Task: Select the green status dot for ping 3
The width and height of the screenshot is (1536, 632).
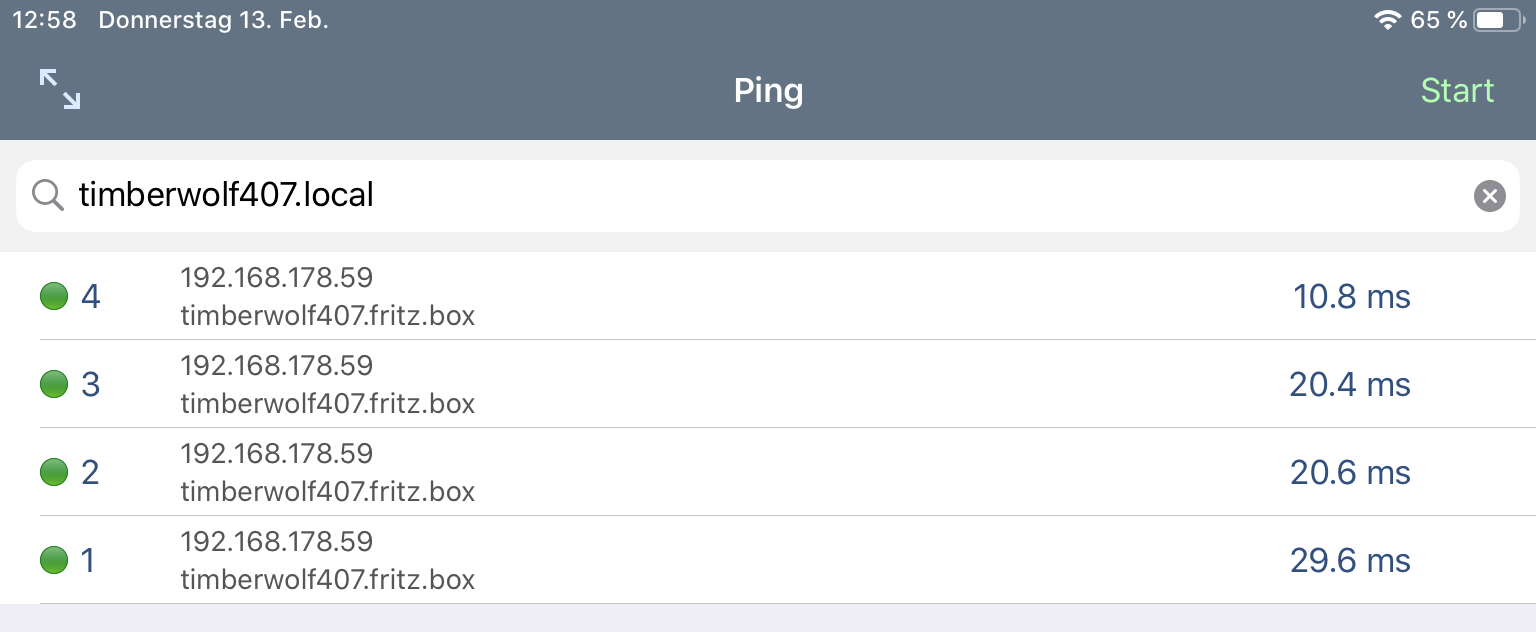Action: 54,384
